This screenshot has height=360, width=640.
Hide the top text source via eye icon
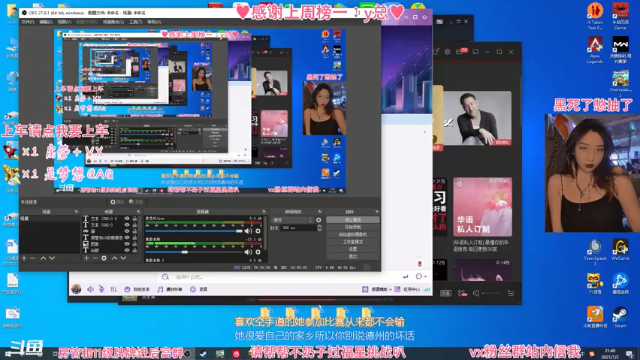coord(127,218)
